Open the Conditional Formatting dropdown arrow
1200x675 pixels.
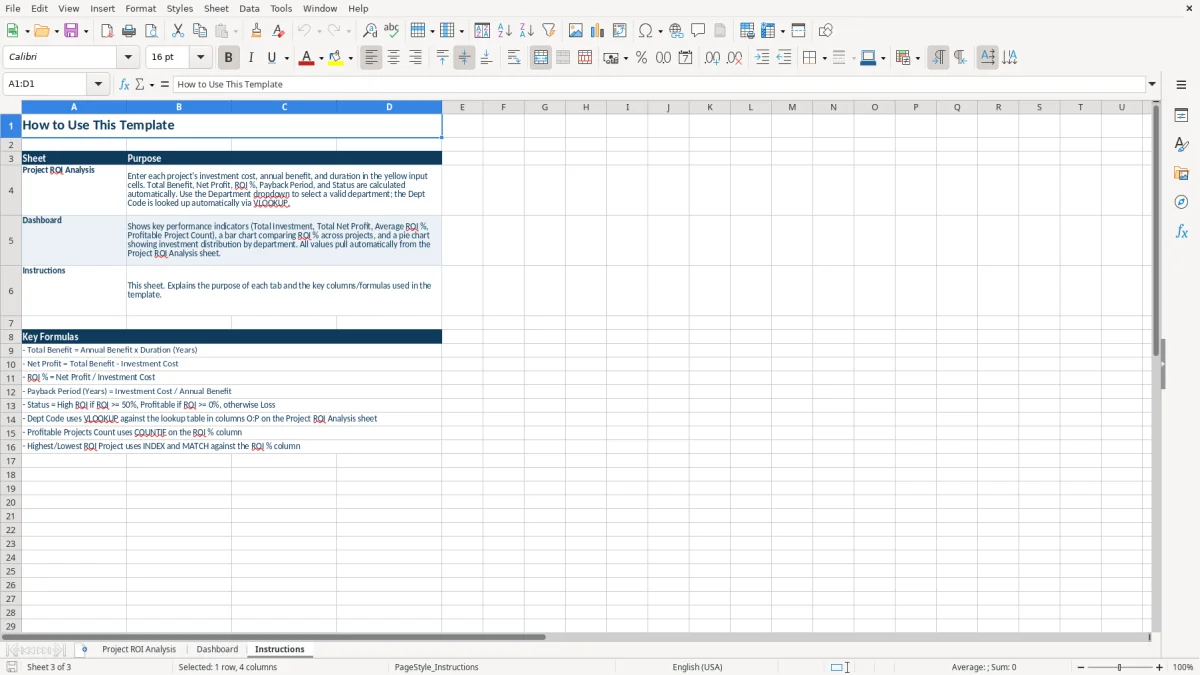coord(917,58)
